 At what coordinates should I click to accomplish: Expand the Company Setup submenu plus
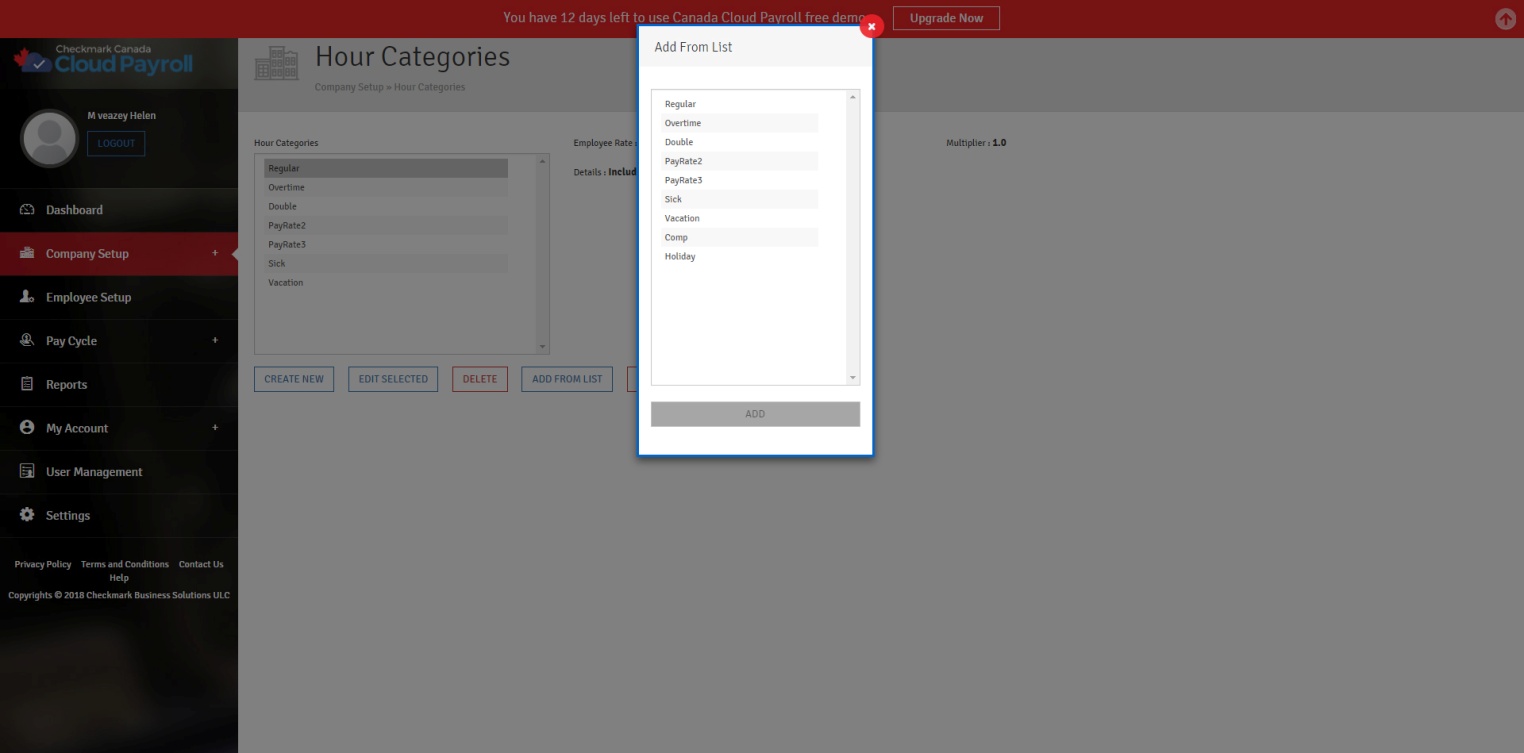(x=215, y=253)
